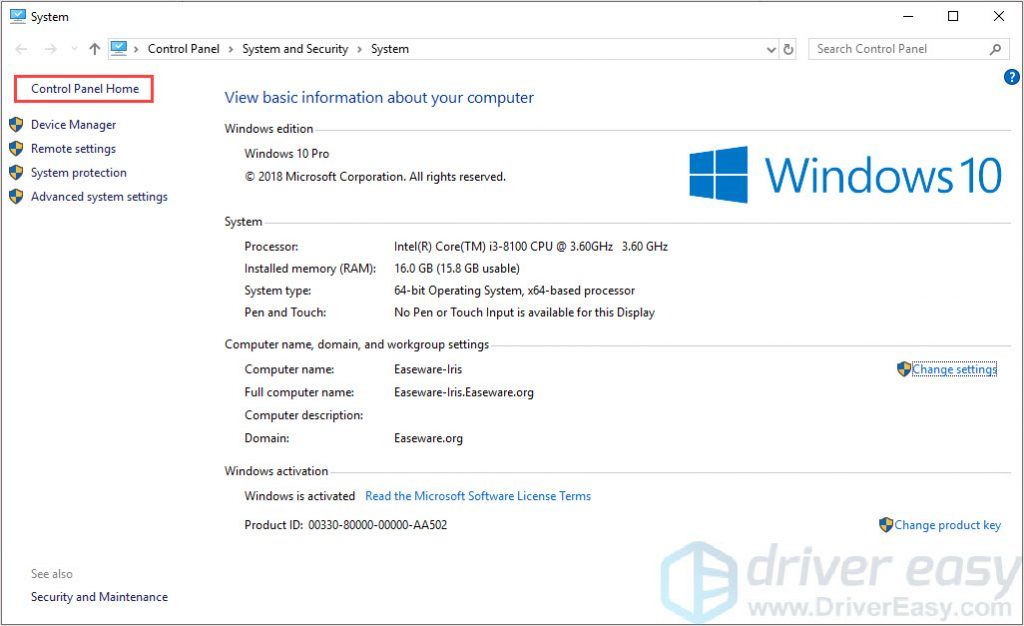Open Control Panel Home link
1024x626 pixels.
85,89
